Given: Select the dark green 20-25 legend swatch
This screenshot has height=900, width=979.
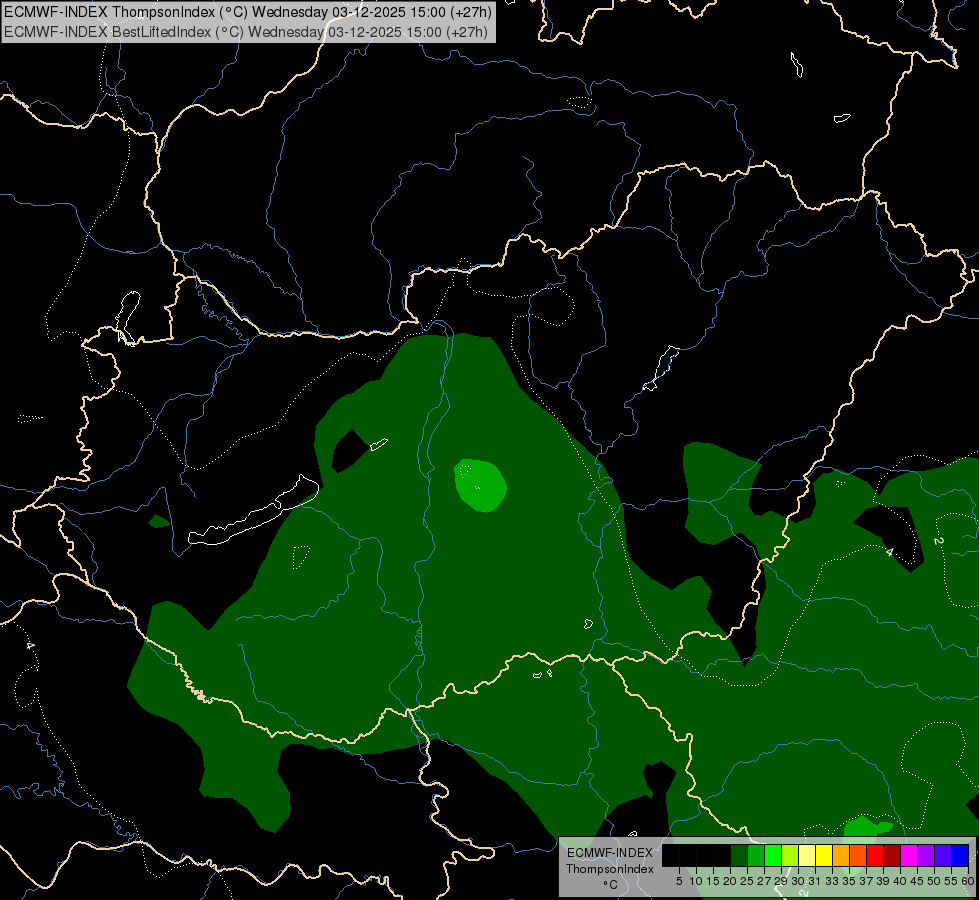Looking at the screenshot, I should (x=739, y=855).
